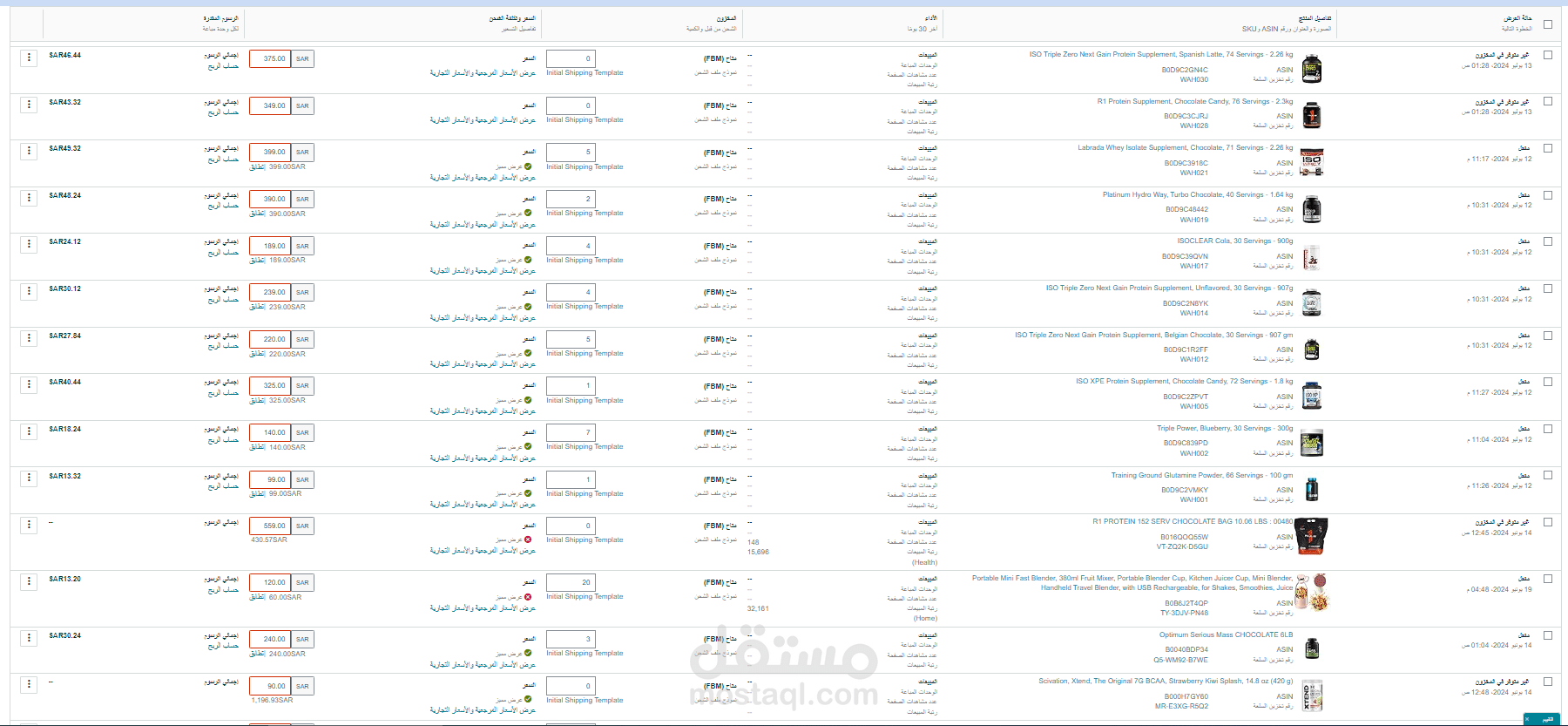Click the sales rank value 32,161
Viewport: 1568px width, 726px height.
coord(758,609)
